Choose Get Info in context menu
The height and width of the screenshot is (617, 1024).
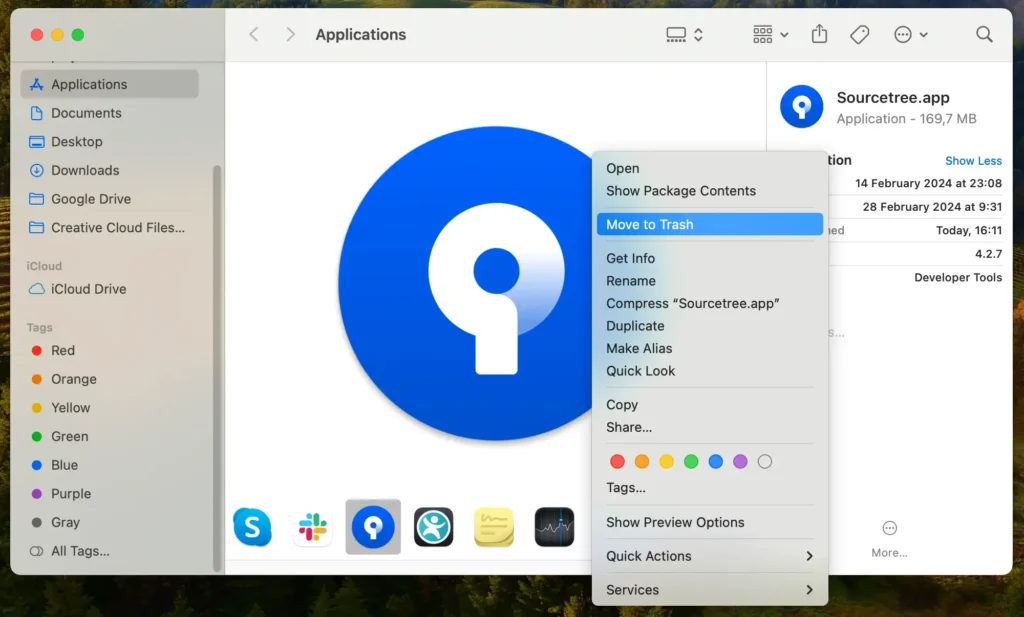click(x=710, y=259)
